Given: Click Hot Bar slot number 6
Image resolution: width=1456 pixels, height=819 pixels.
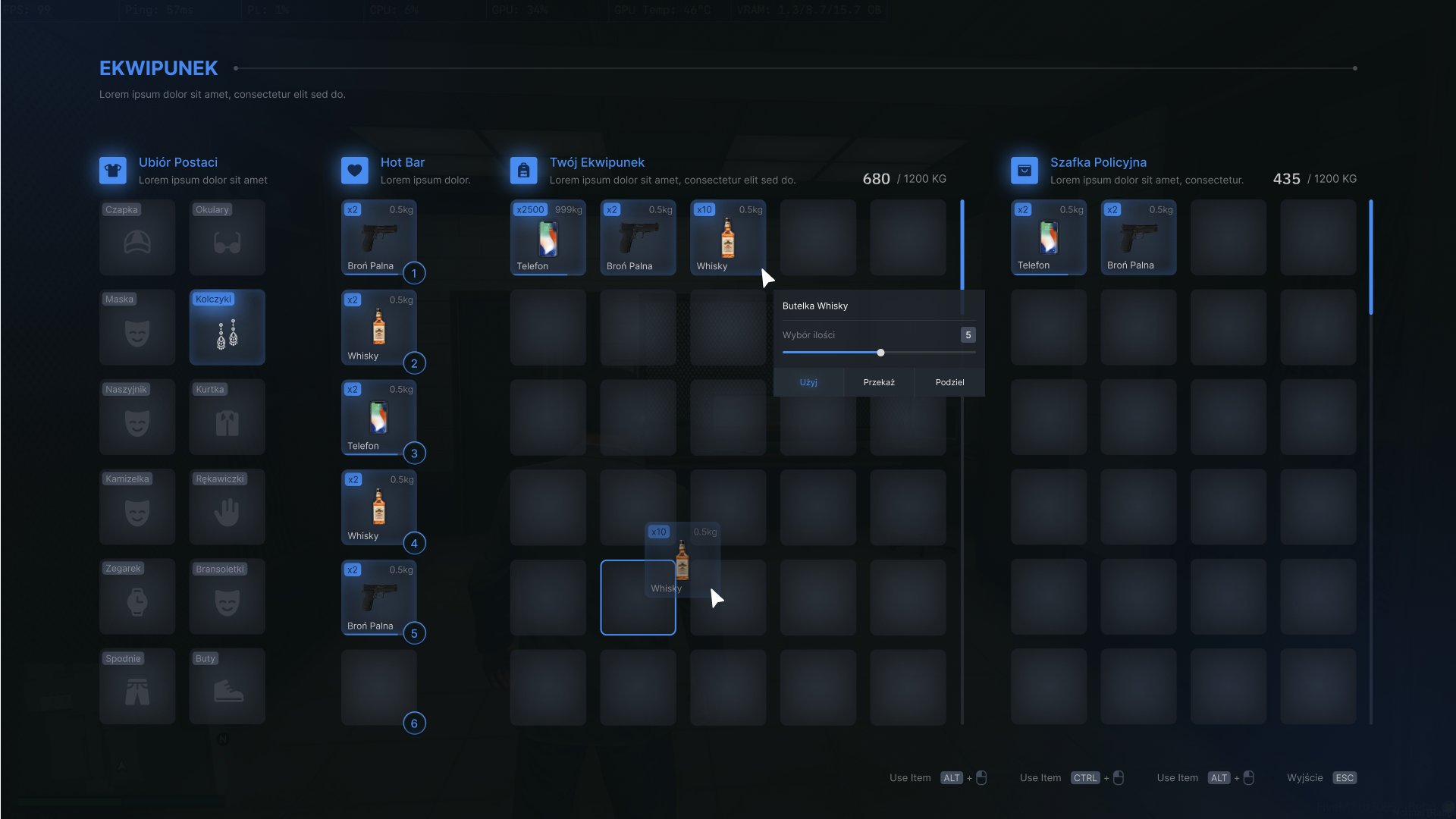Looking at the screenshot, I should 378,687.
